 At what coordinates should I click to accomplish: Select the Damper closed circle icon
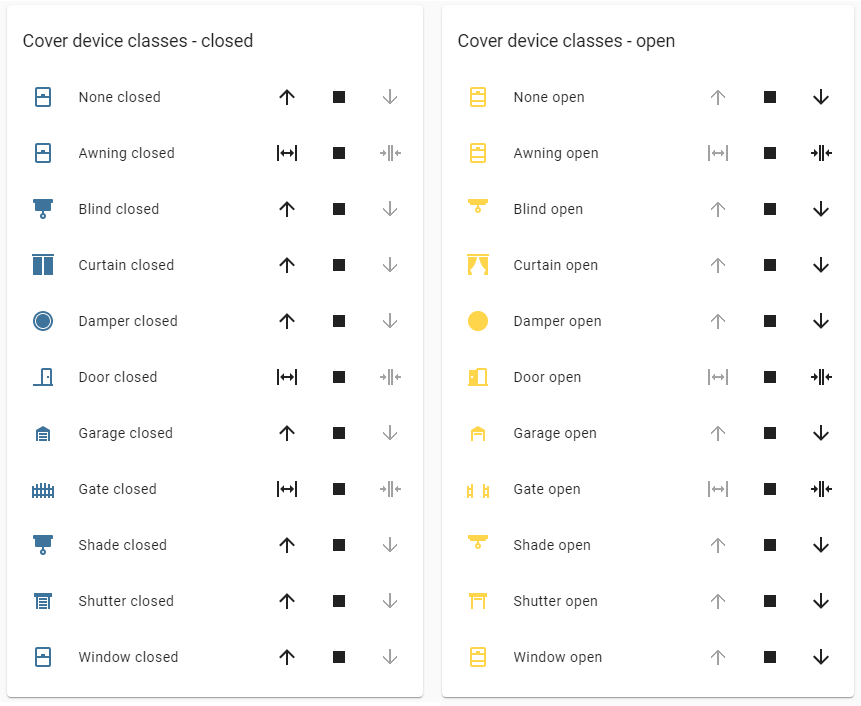[x=42, y=321]
